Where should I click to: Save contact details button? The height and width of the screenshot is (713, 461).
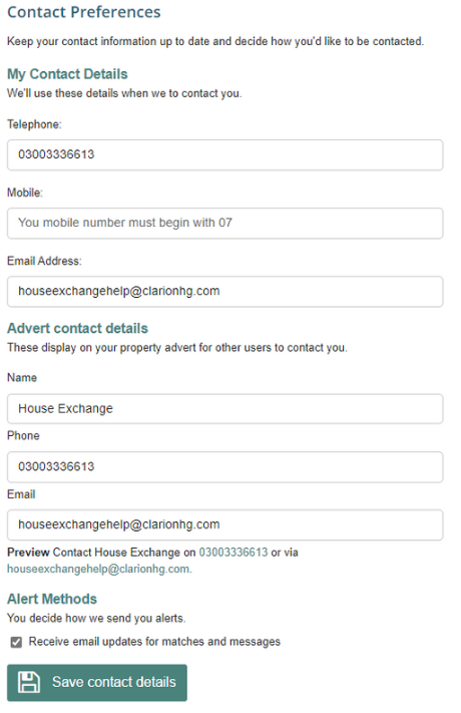click(97, 683)
